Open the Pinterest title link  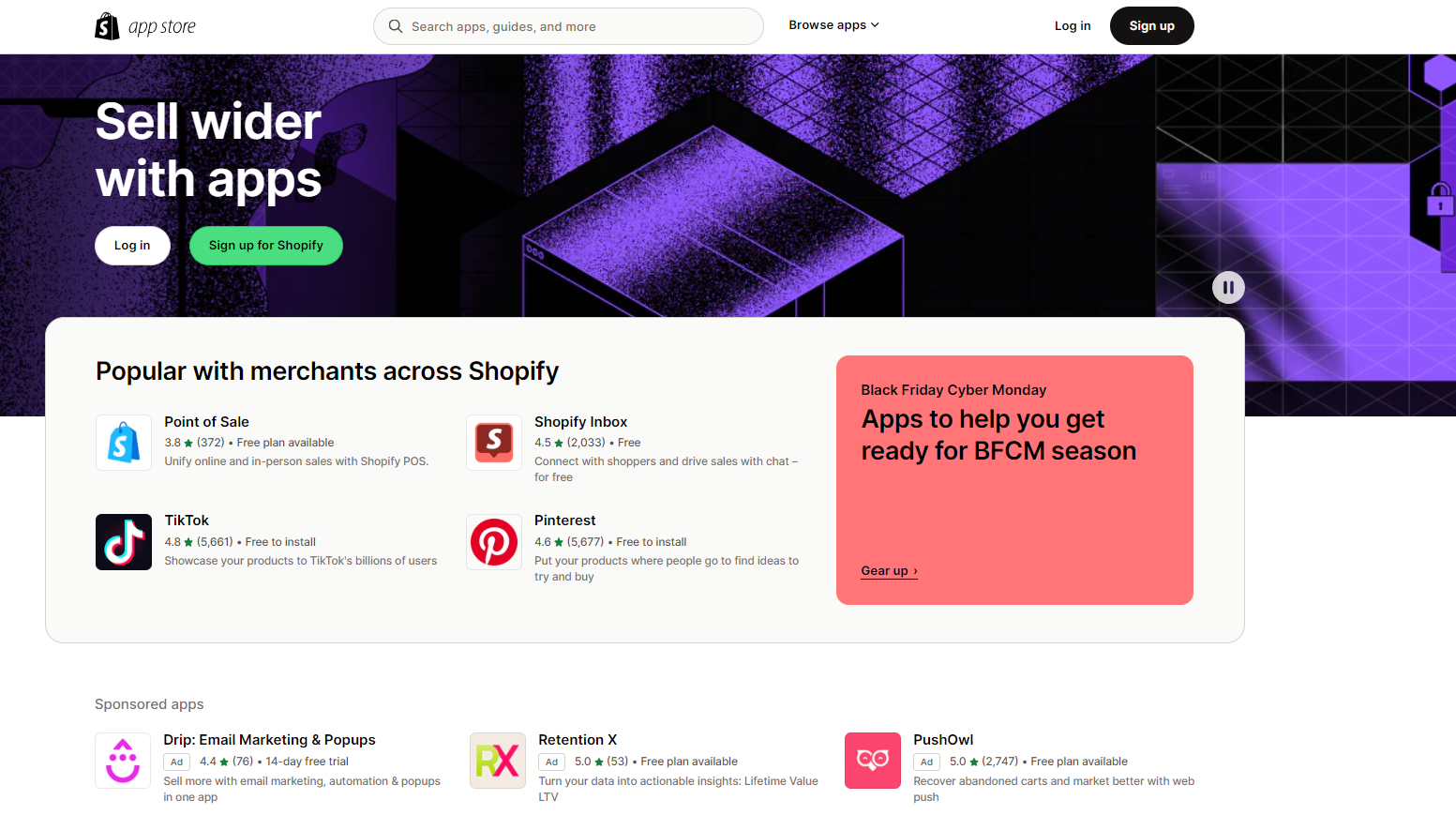pyautogui.click(x=564, y=521)
